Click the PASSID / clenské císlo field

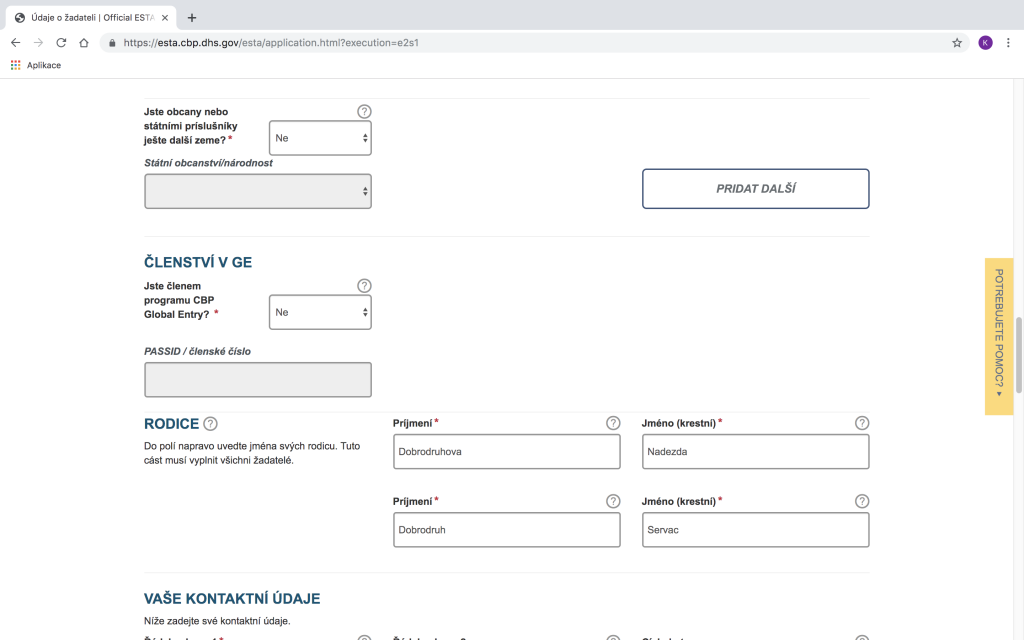[x=258, y=380]
